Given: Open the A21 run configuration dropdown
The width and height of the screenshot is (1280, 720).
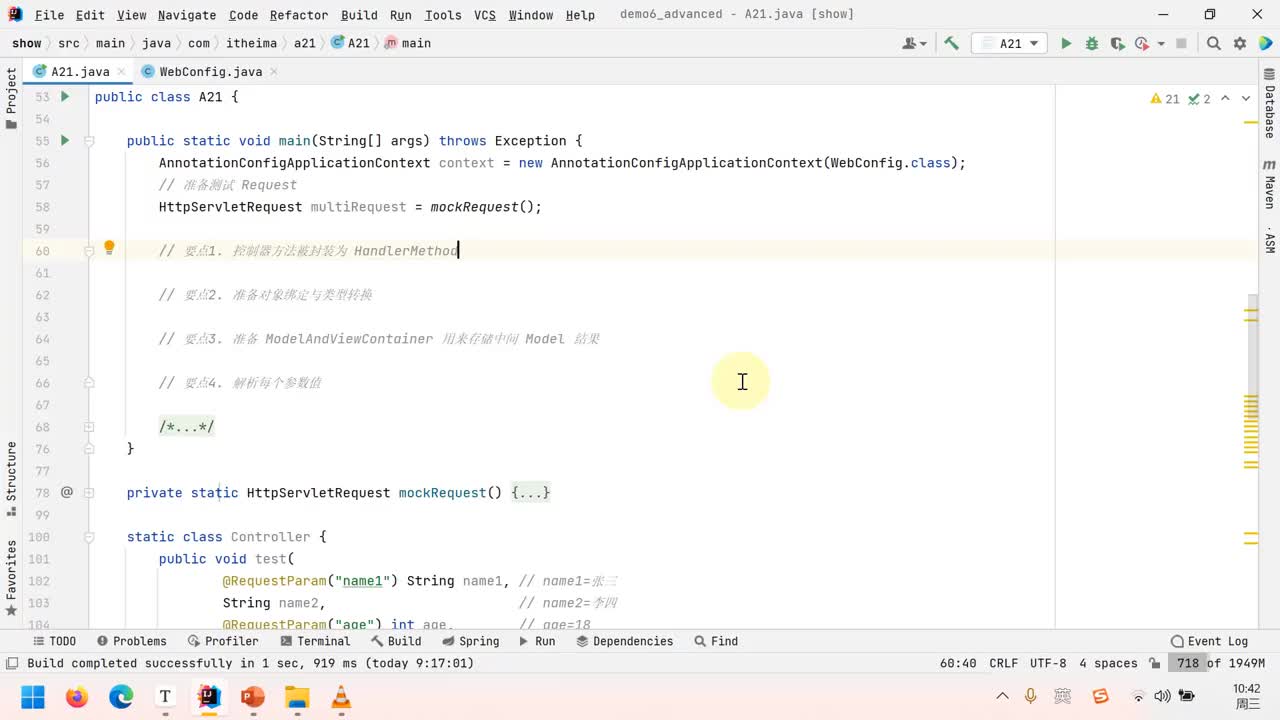Looking at the screenshot, I should (x=1011, y=43).
